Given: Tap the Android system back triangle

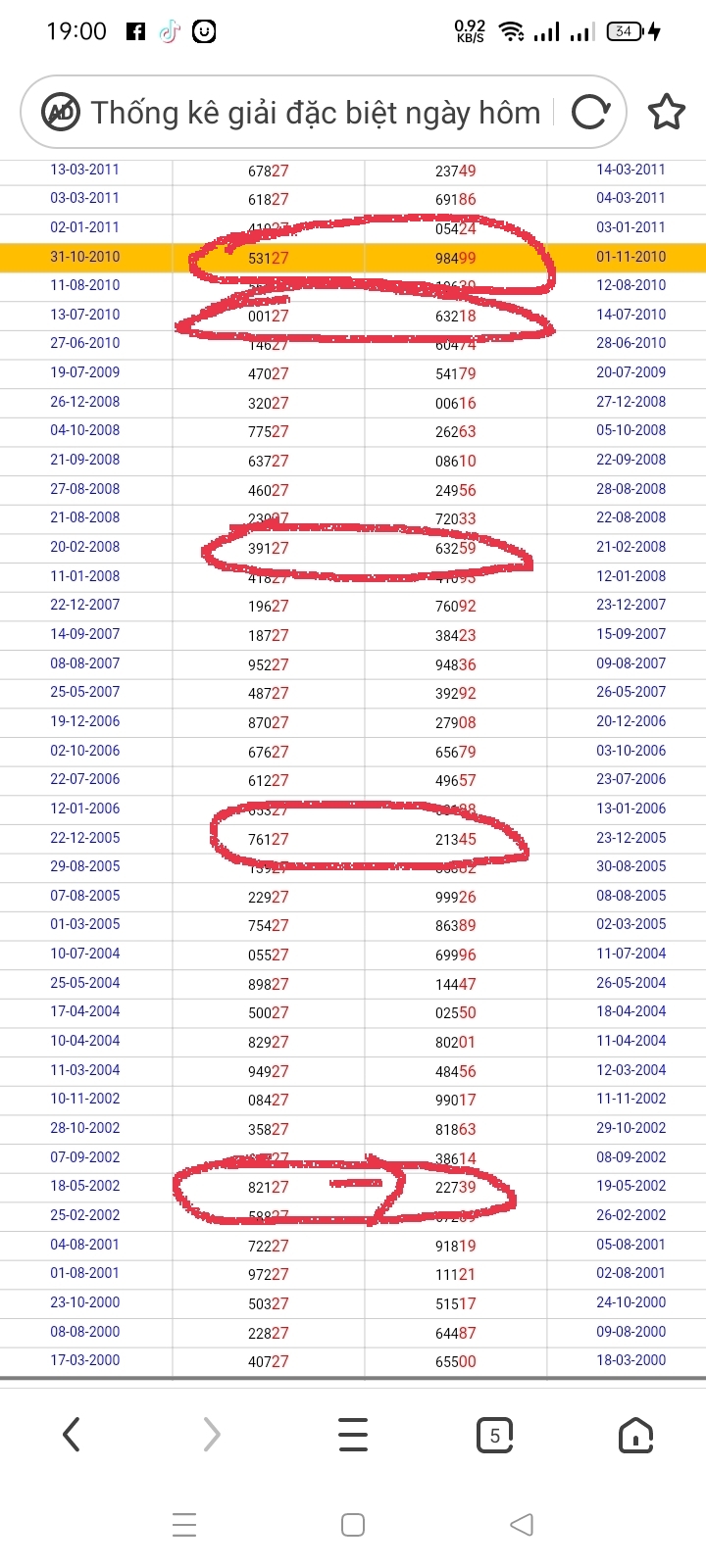Looking at the screenshot, I should click(523, 1525).
